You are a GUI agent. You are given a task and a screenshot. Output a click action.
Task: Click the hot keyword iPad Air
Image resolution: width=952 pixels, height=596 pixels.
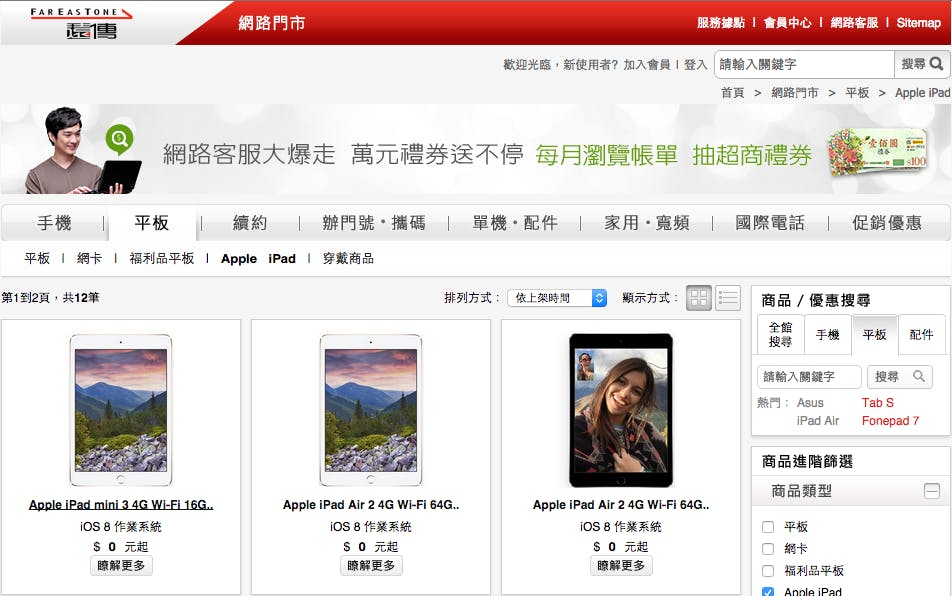[818, 421]
